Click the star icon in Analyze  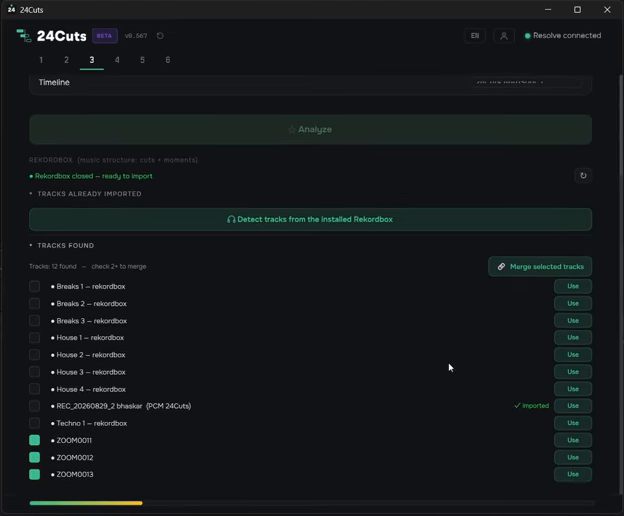click(x=292, y=130)
